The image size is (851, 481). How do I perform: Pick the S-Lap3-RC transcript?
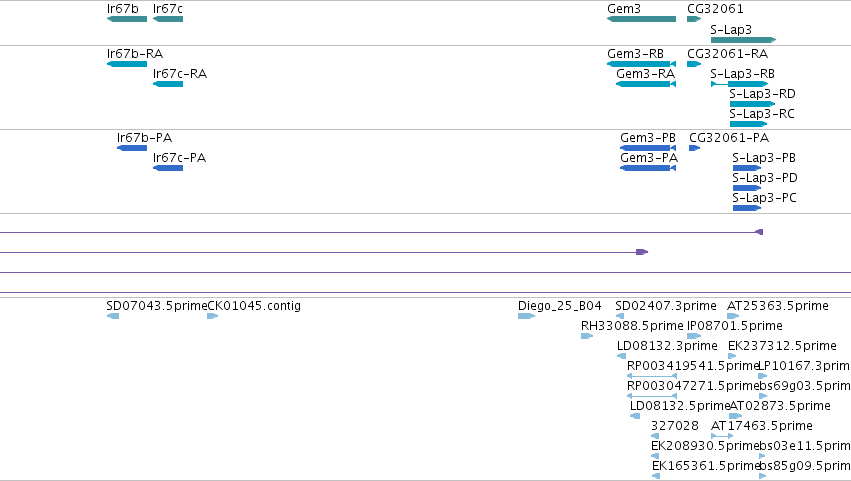point(748,124)
